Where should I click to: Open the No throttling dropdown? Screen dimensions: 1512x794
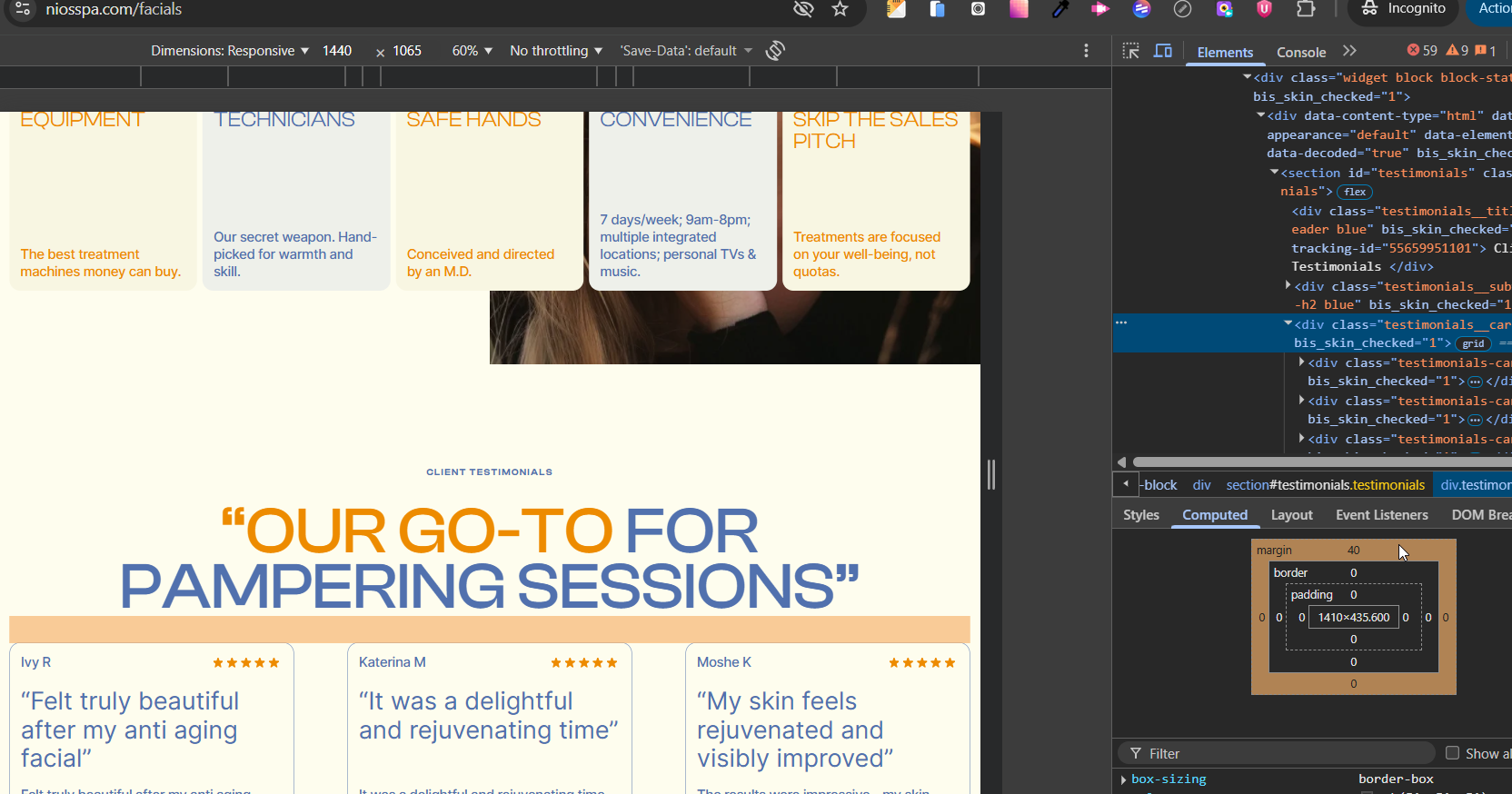point(555,51)
